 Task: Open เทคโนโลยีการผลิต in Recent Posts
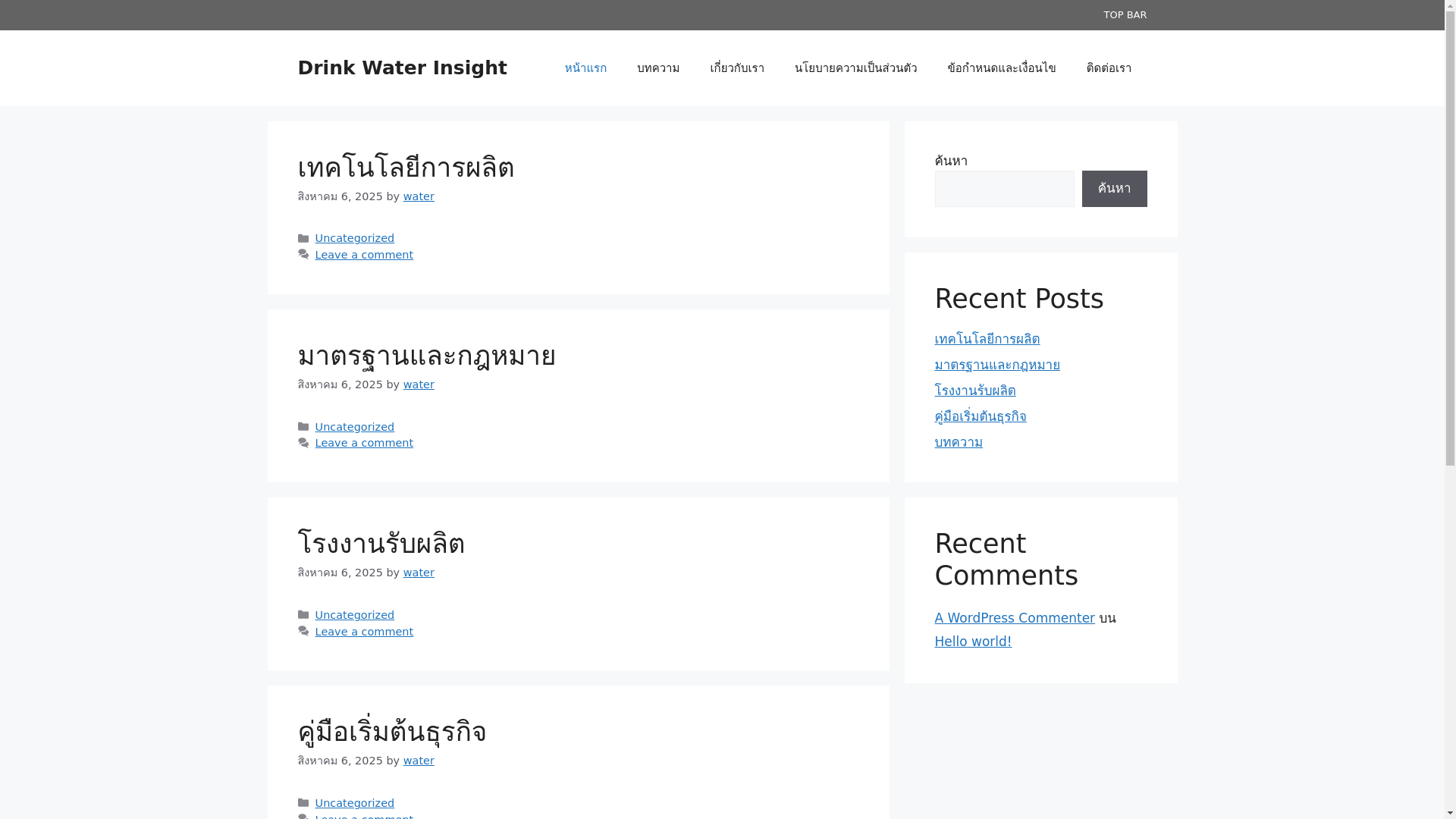(987, 339)
